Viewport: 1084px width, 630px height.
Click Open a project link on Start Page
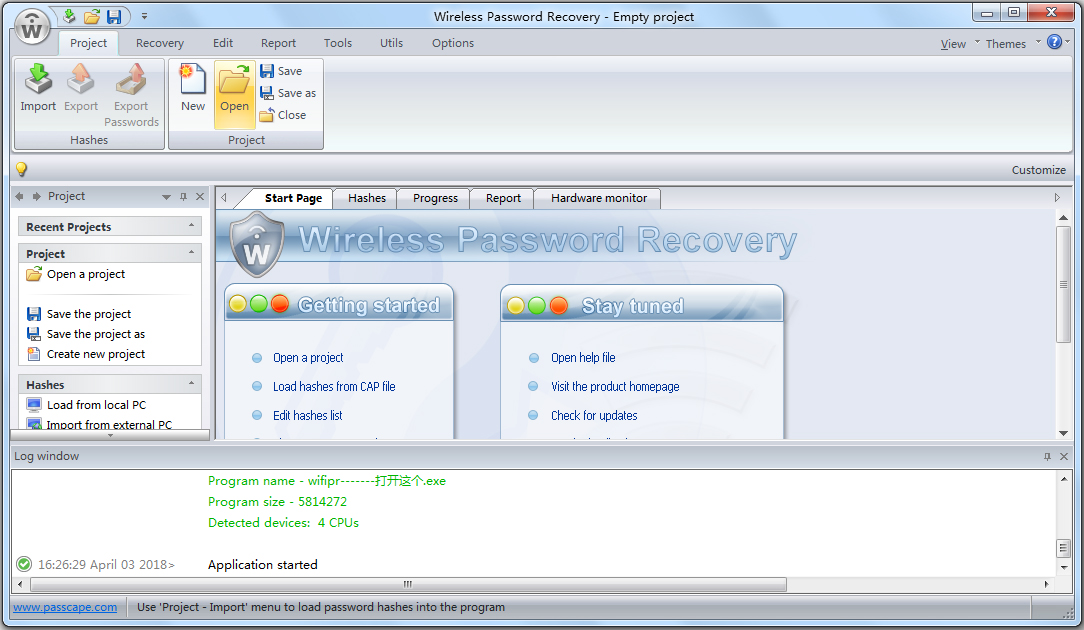pyautogui.click(x=308, y=358)
